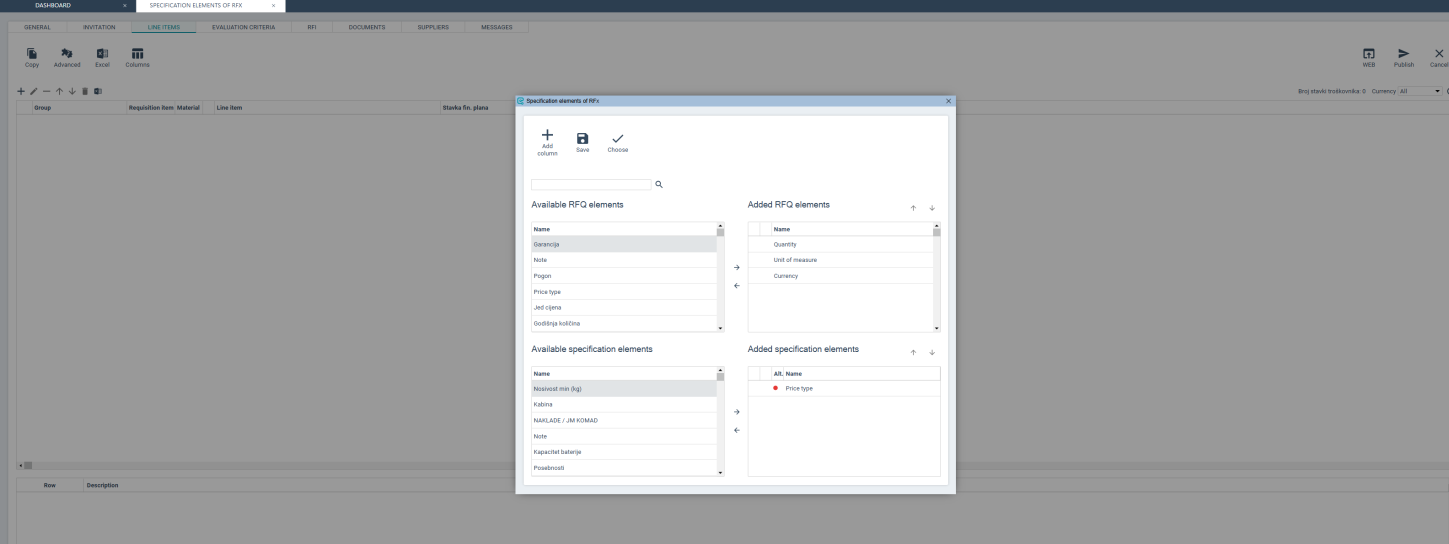Click the search magnifier icon
The height and width of the screenshot is (544, 1449).
point(659,185)
